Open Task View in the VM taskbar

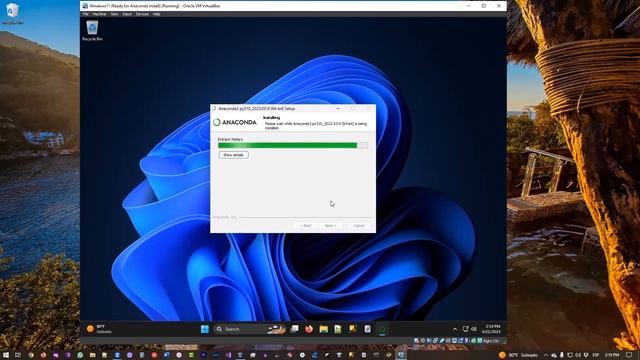pyautogui.click(x=294, y=329)
